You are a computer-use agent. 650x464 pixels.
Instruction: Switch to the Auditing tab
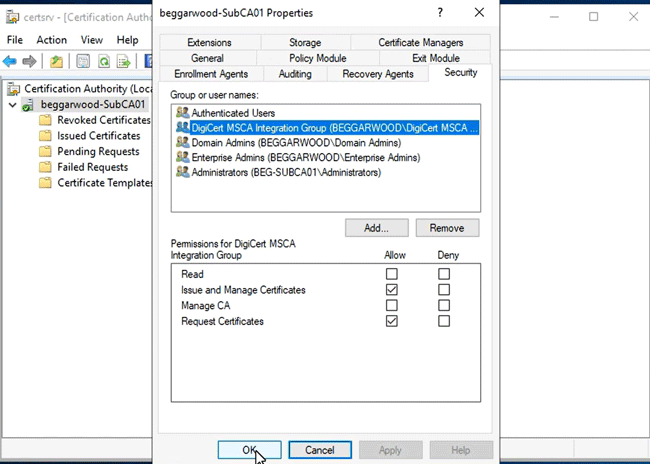(x=294, y=74)
